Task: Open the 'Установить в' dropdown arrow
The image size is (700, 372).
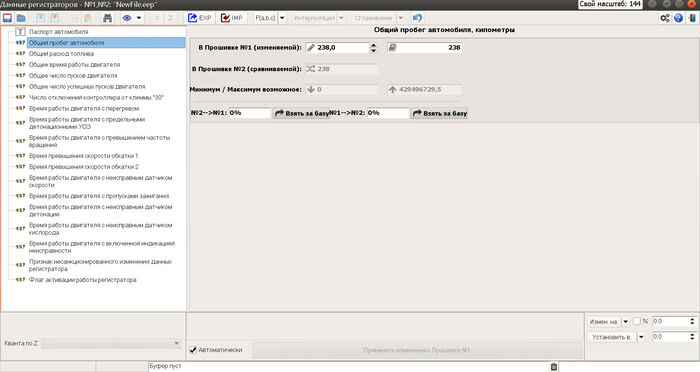Action: (x=641, y=337)
